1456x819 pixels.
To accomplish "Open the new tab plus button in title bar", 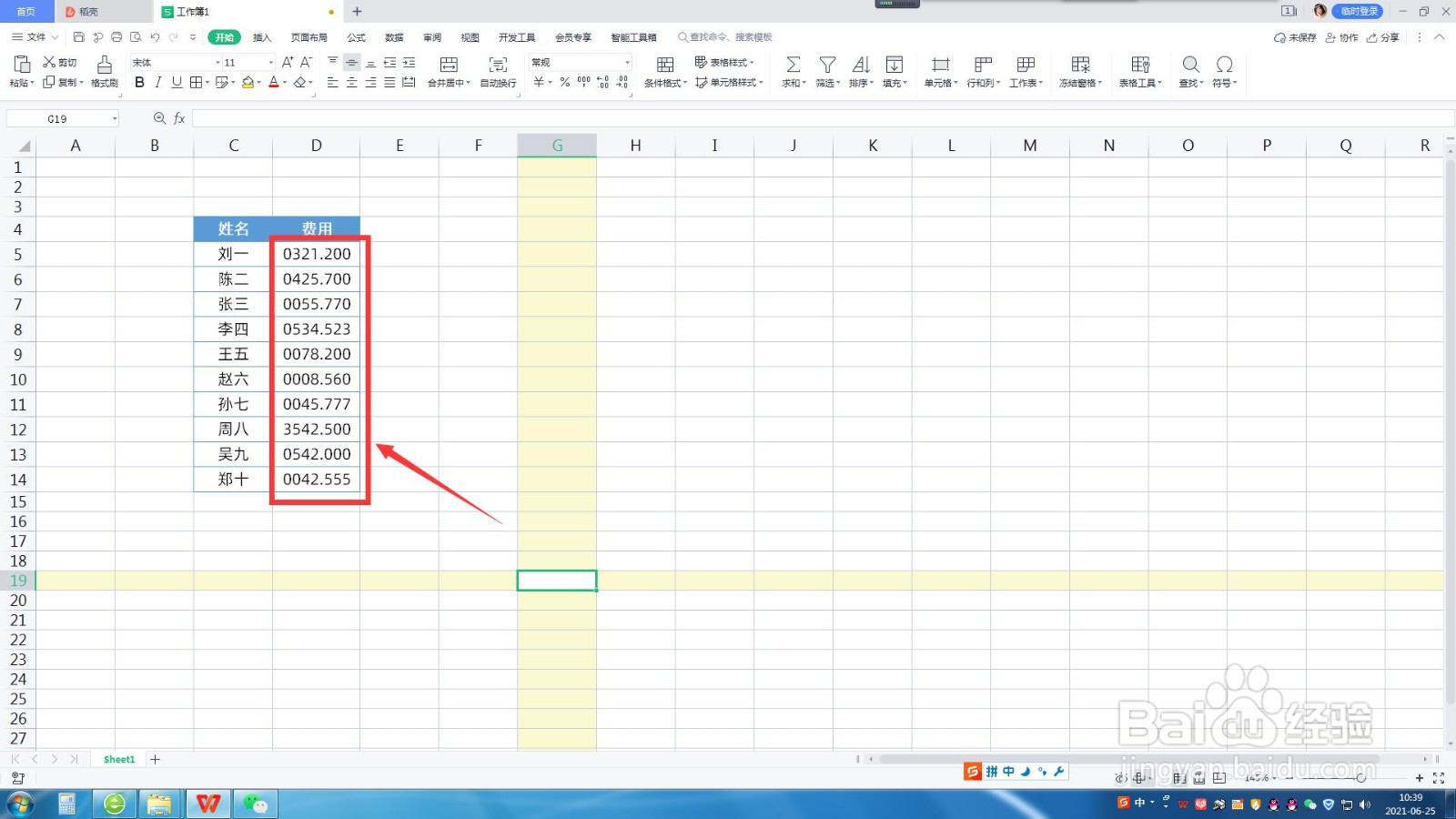I will [x=357, y=12].
